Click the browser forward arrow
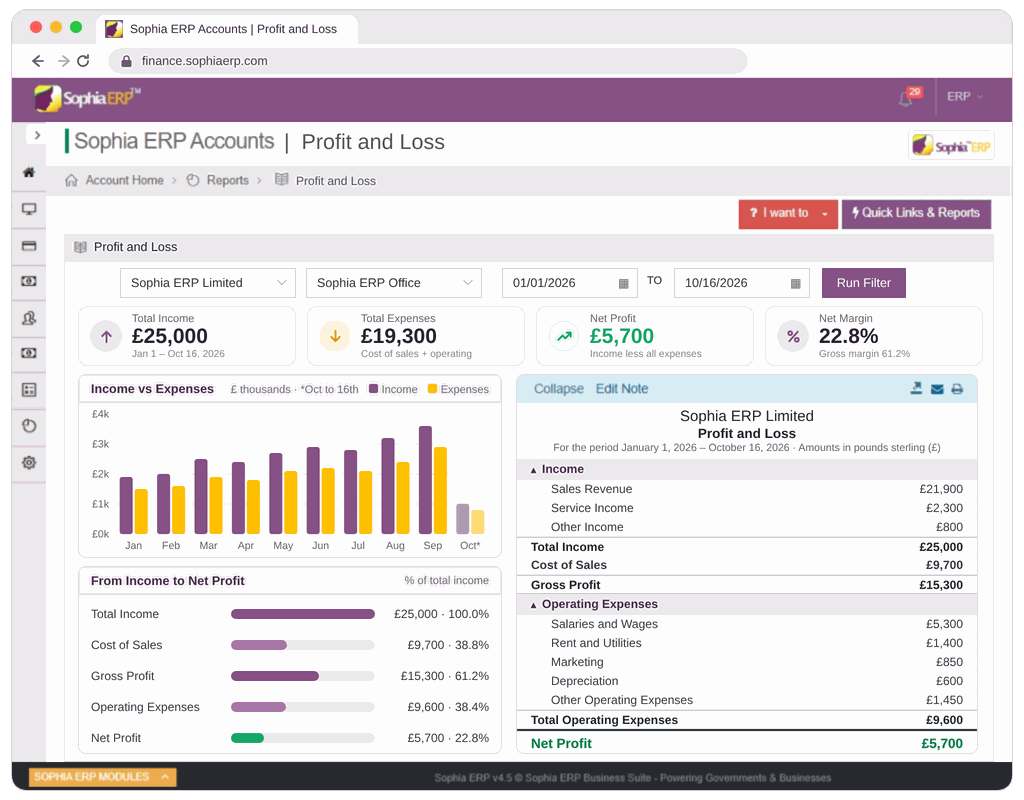1024x800 pixels. coord(63,61)
